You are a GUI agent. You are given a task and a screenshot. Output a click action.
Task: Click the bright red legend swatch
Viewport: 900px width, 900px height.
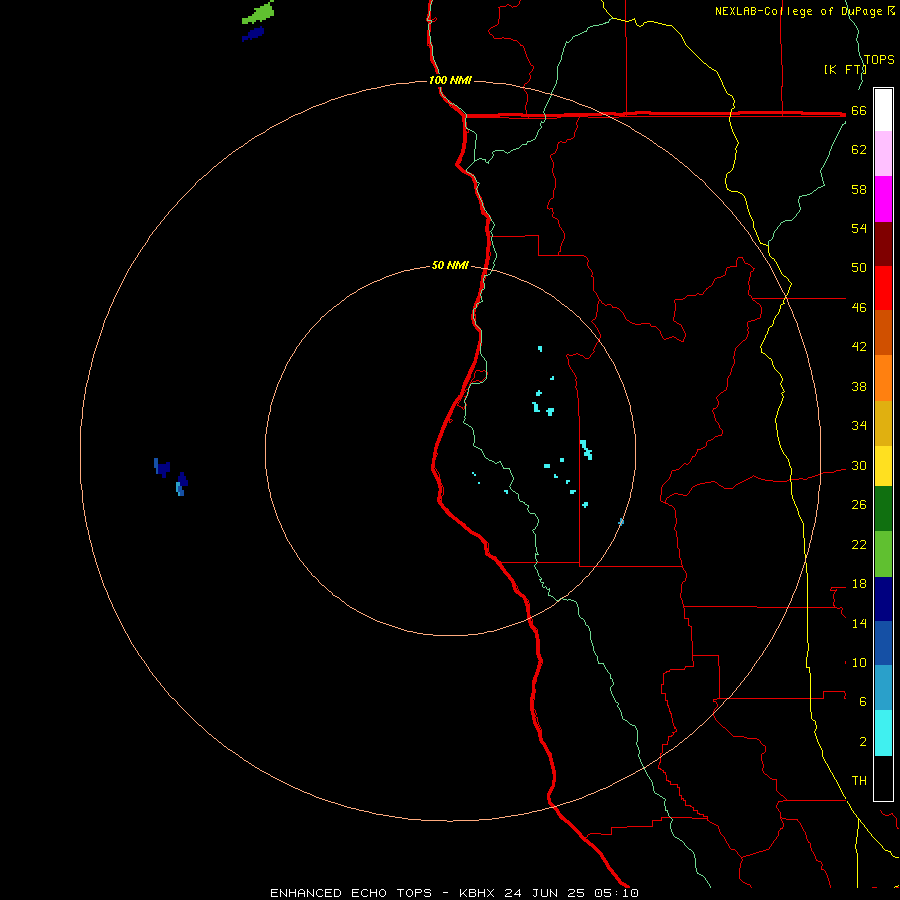tap(883, 288)
